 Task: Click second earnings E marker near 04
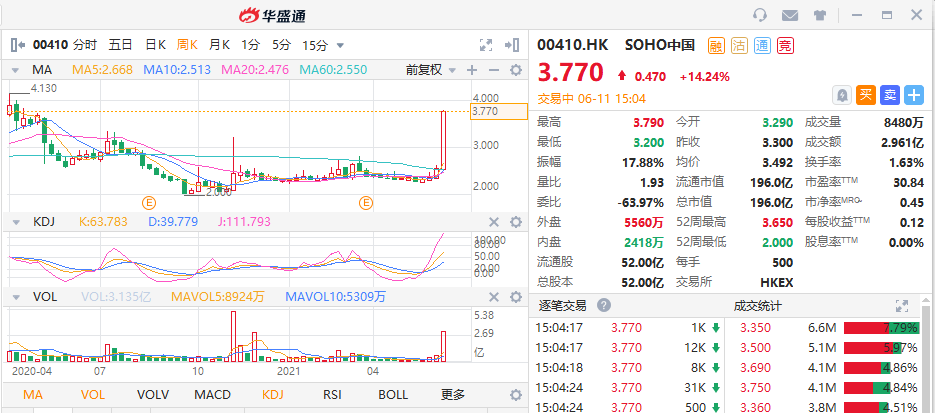[366, 203]
